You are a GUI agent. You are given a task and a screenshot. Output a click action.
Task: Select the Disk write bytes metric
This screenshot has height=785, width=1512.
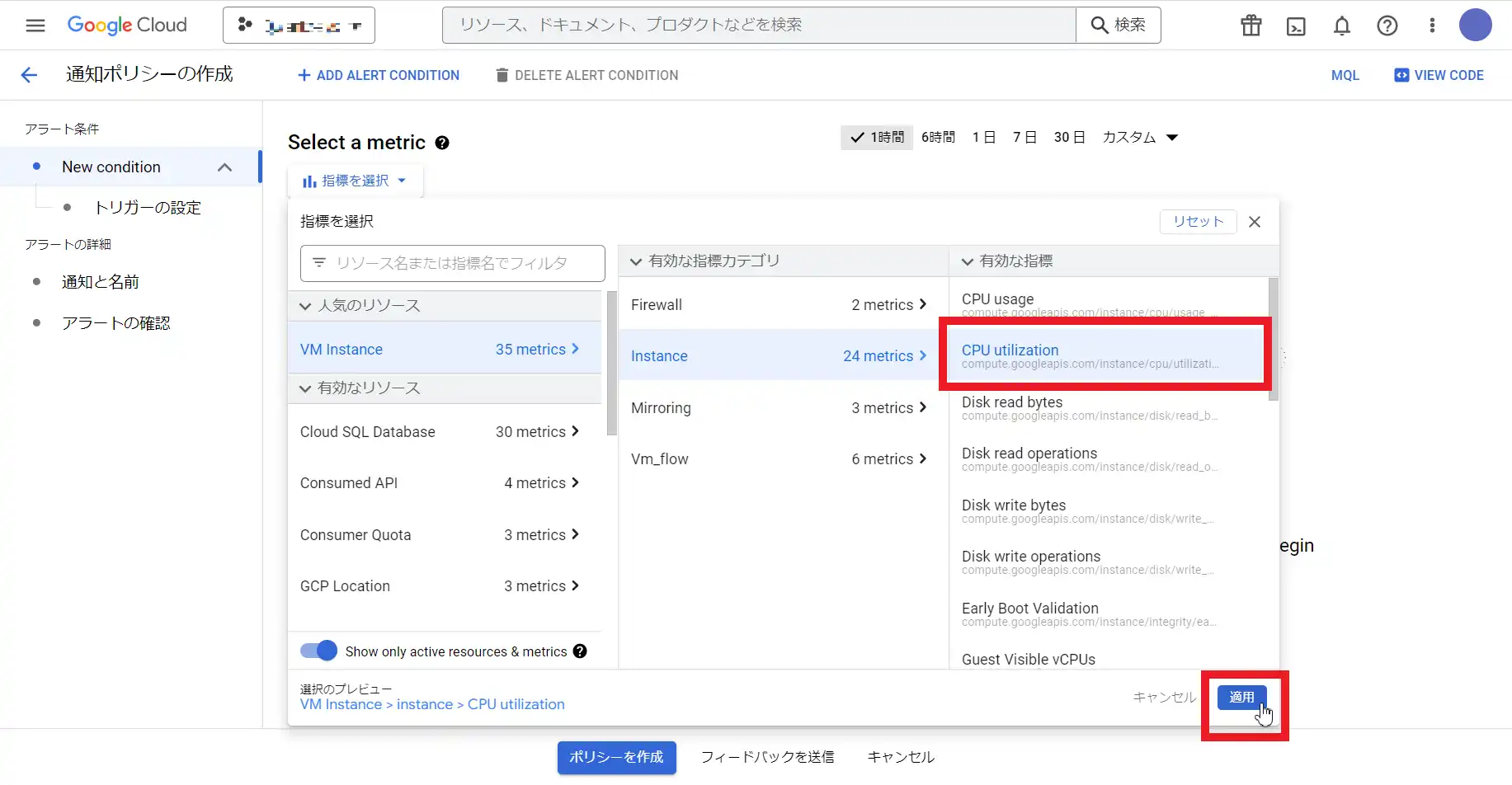pyautogui.click(x=1108, y=510)
